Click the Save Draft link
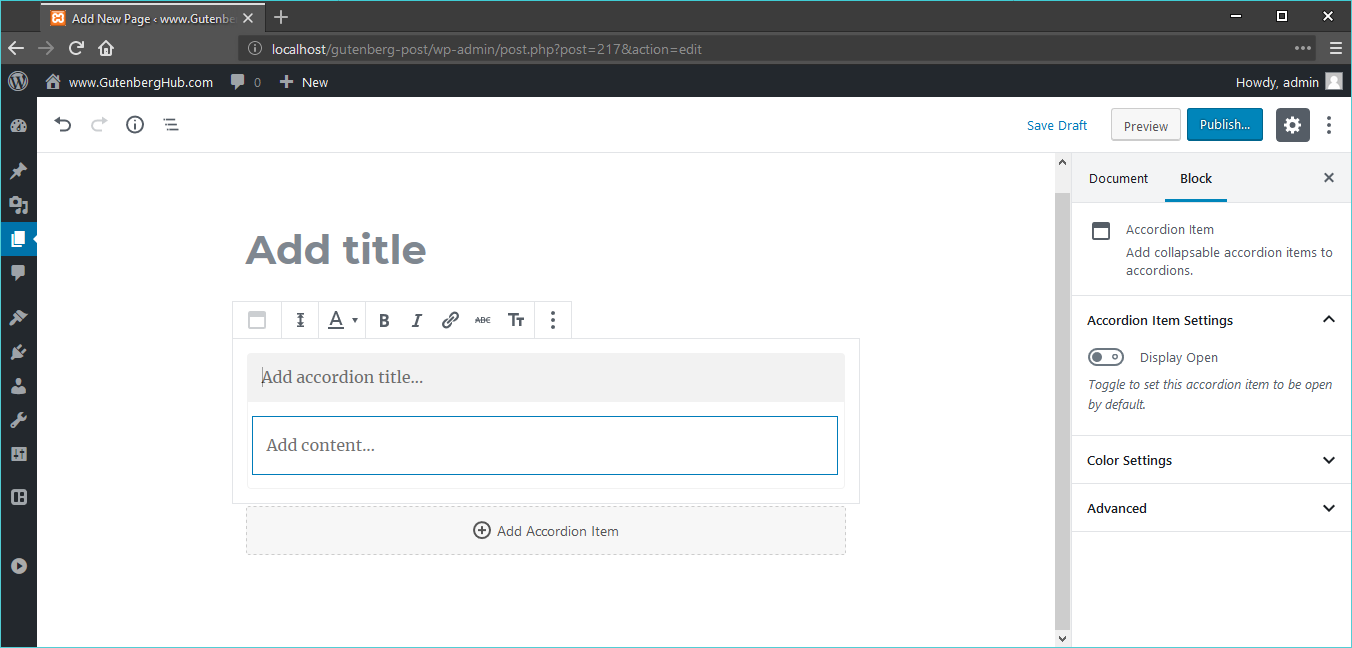Screen dimensions: 1352x648 (1057, 124)
